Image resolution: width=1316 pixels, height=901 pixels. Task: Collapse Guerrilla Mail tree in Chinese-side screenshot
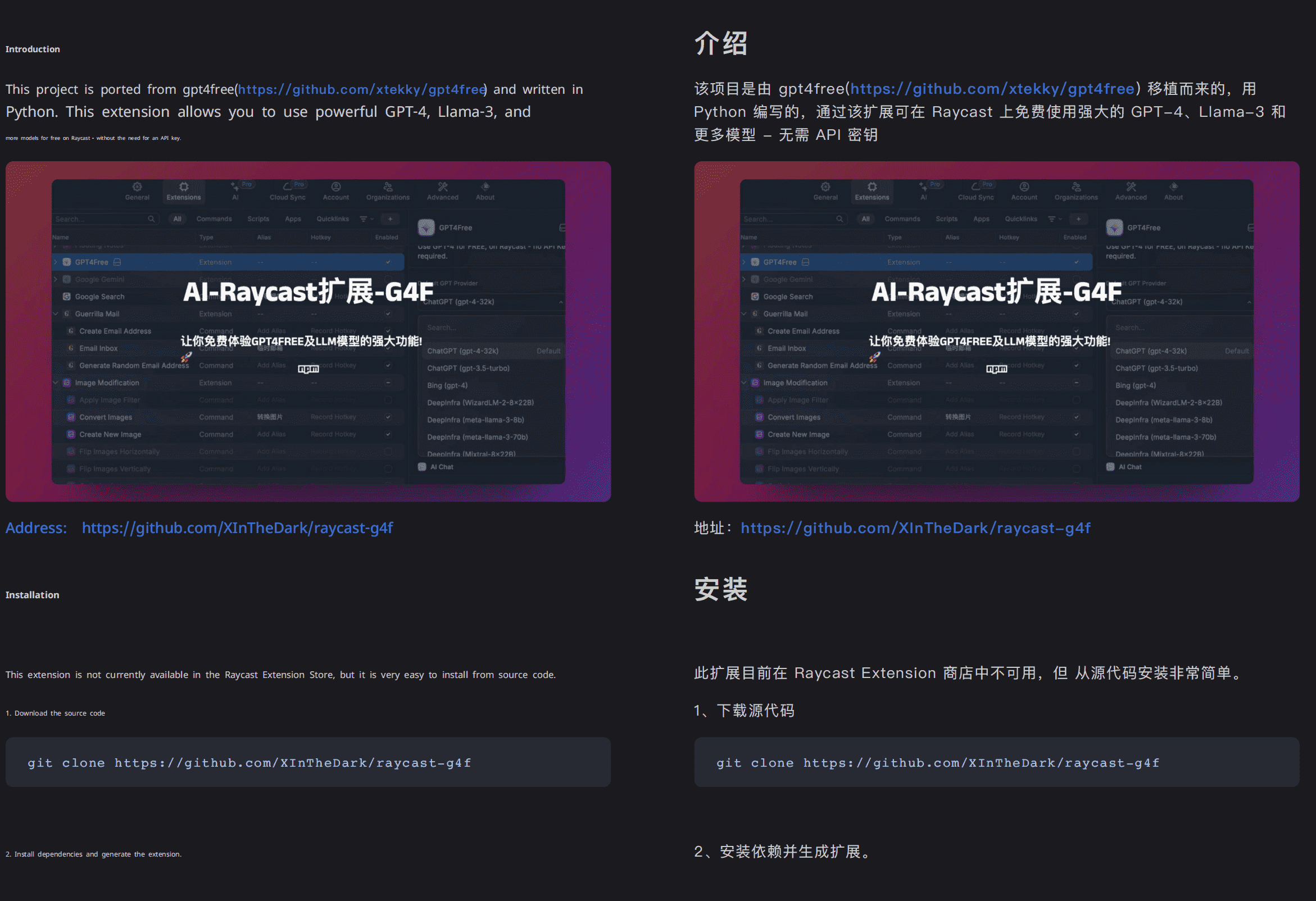tap(744, 313)
